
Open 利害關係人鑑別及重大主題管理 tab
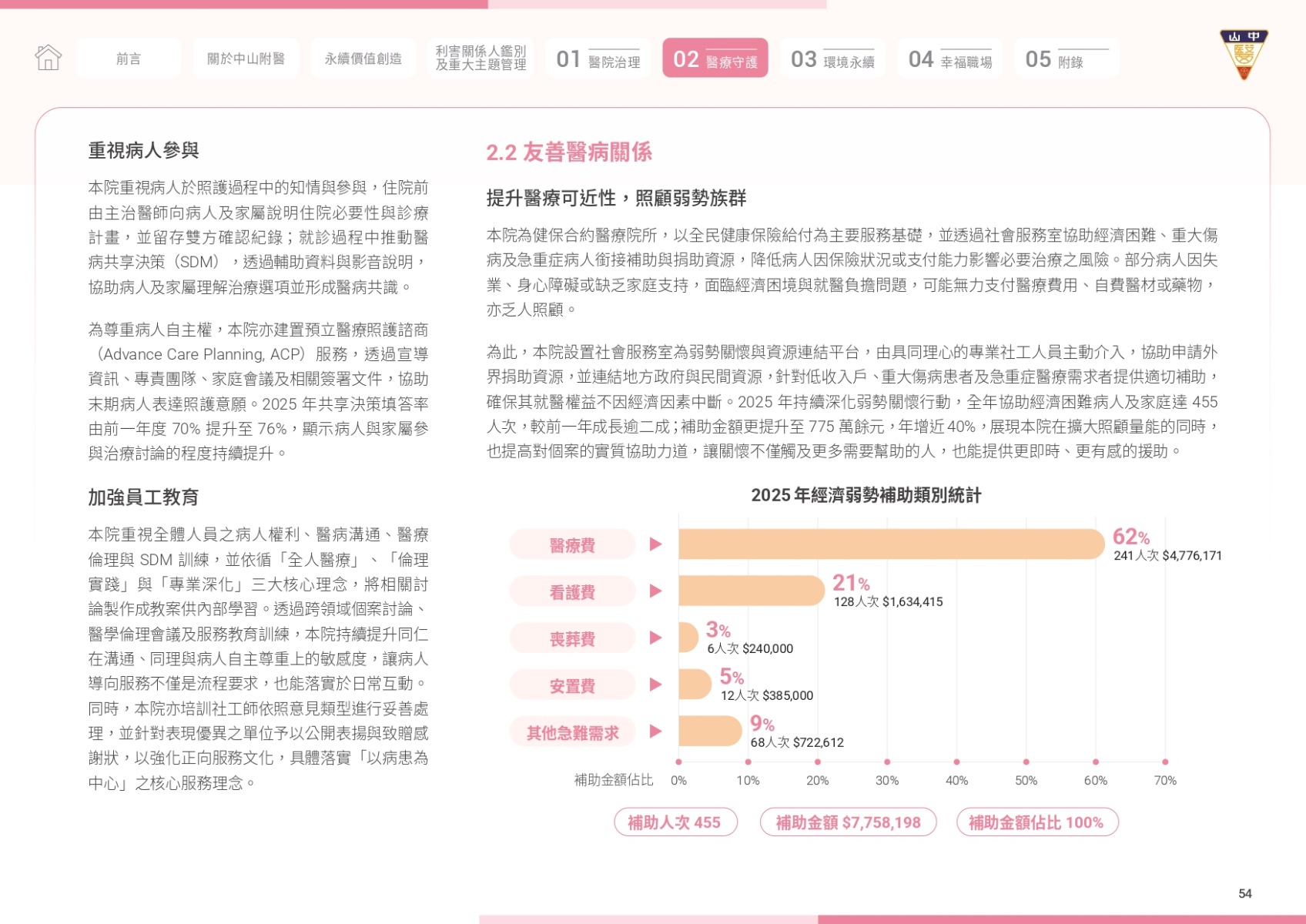click(481, 59)
